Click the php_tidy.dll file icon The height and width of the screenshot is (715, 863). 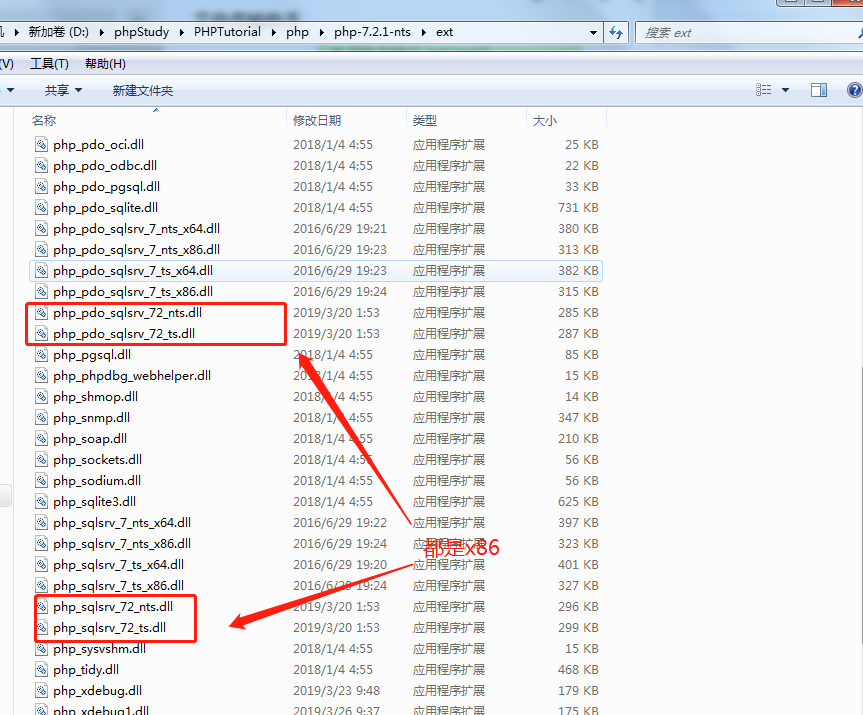[x=41, y=670]
